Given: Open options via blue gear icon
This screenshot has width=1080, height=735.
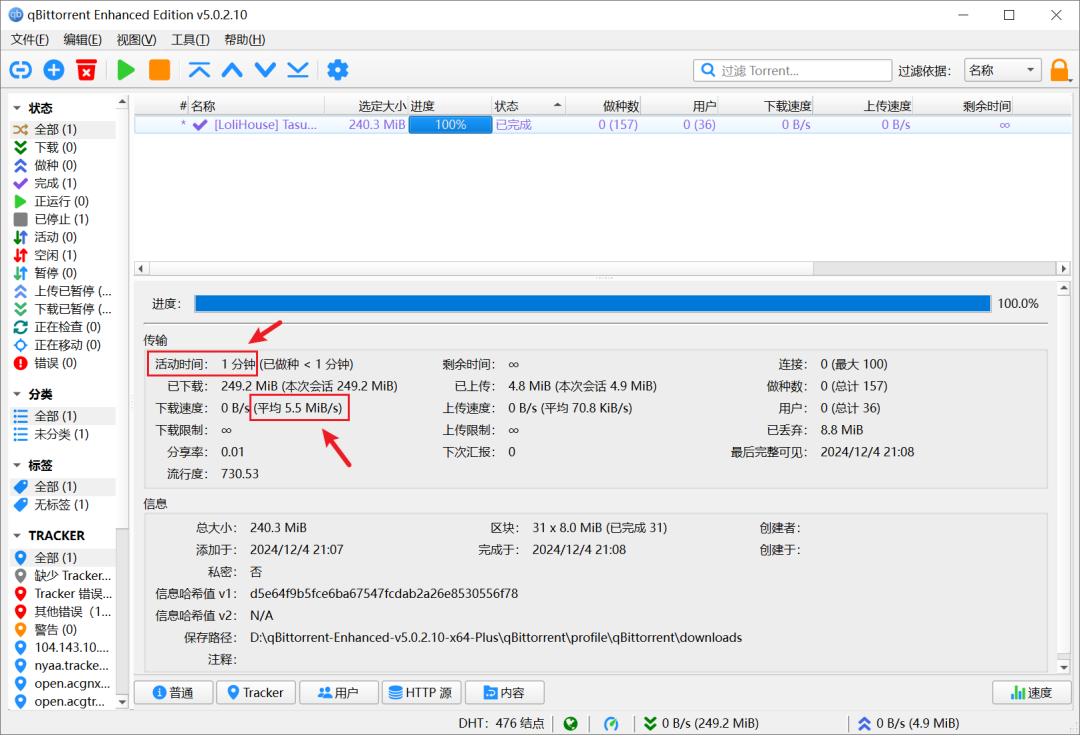Looking at the screenshot, I should pos(338,70).
